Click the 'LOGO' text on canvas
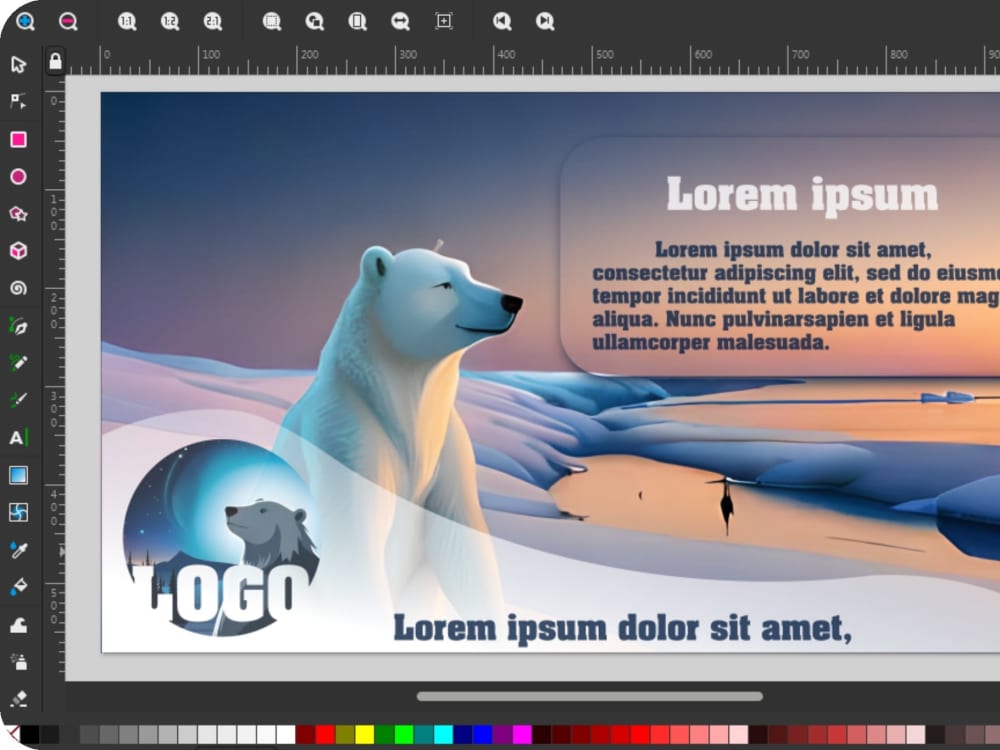This screenshot has width=1000, height=750. click(x=222, y=595)
